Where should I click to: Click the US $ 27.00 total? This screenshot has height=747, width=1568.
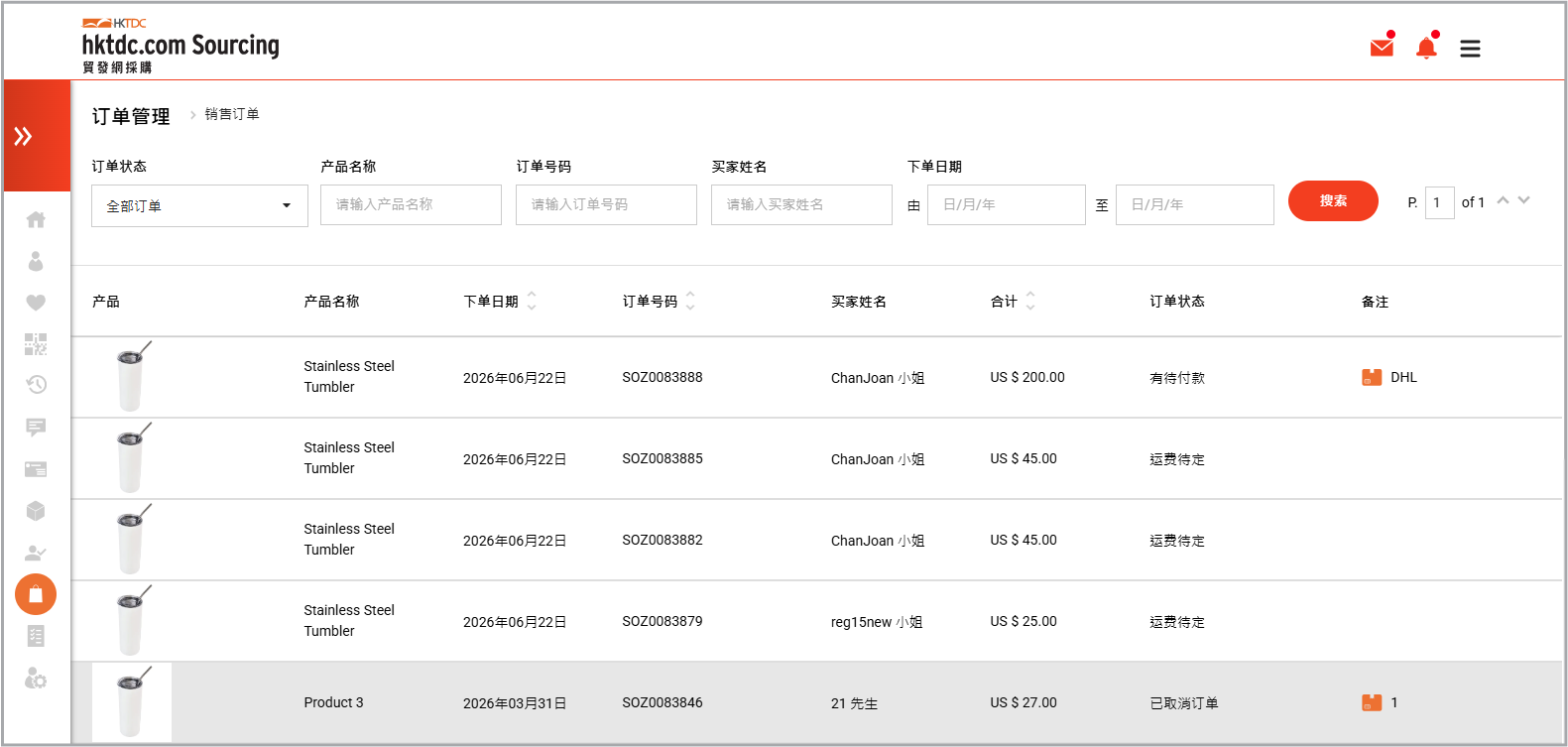click(x=1024, y=702)
